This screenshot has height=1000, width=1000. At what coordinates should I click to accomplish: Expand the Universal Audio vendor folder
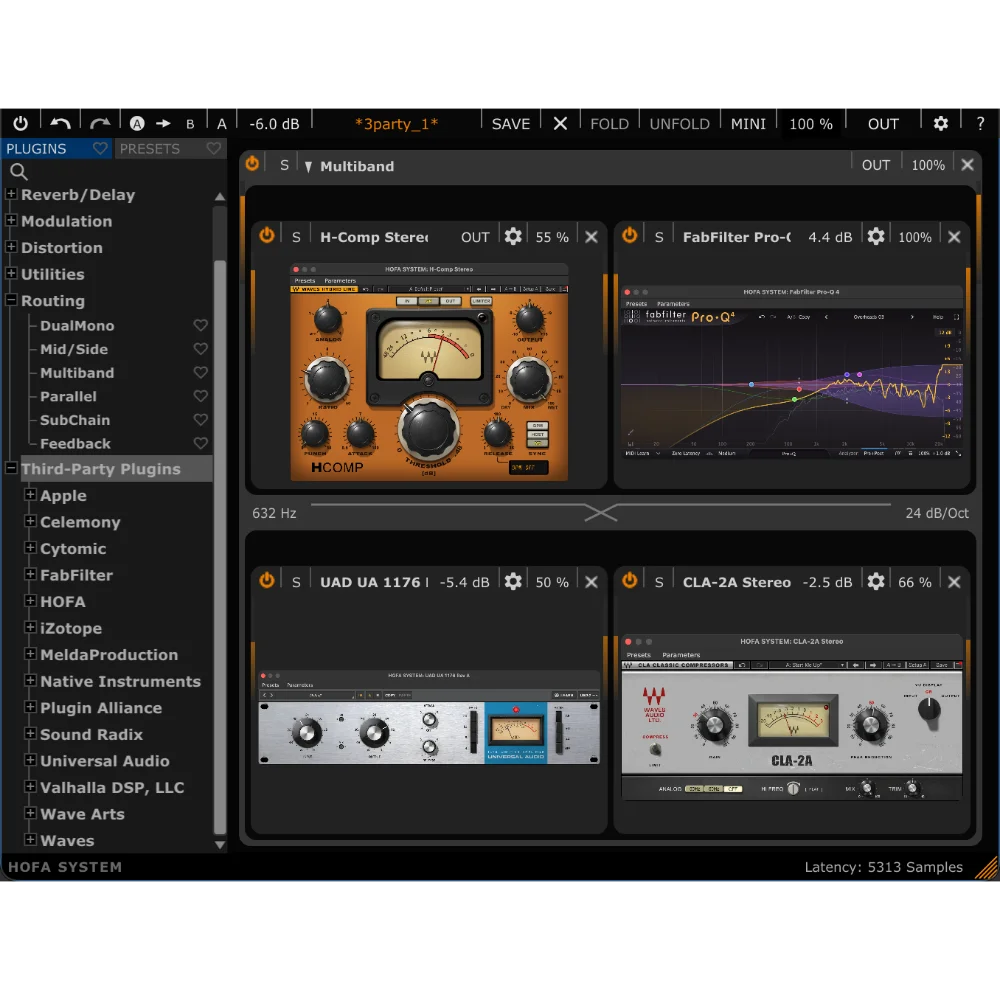pyautogui.click(x=30, y=760)
